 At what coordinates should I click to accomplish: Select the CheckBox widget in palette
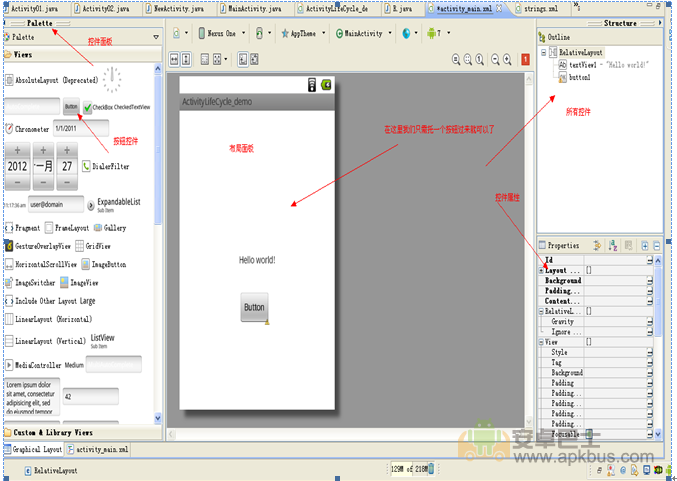88,107
